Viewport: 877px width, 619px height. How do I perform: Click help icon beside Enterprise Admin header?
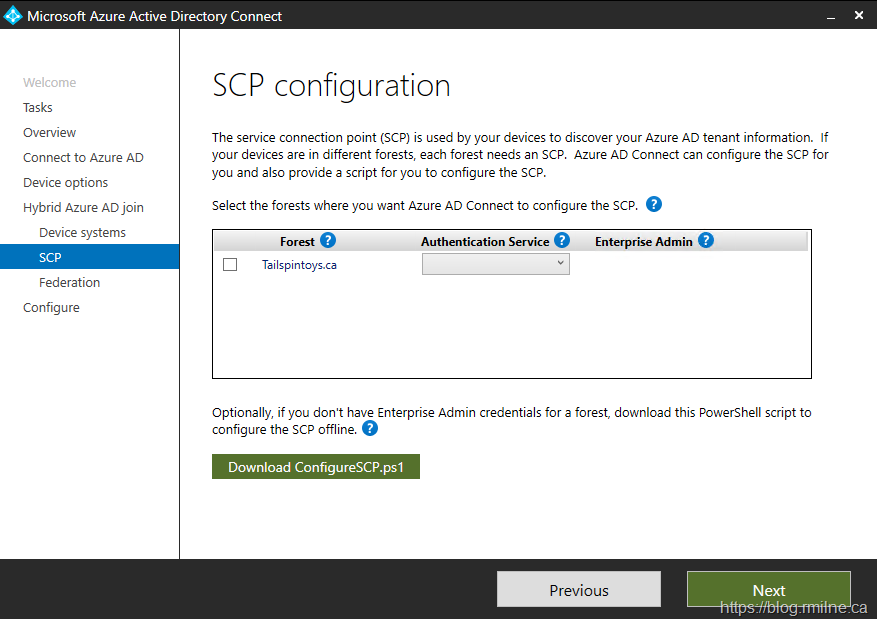[706, 241]
